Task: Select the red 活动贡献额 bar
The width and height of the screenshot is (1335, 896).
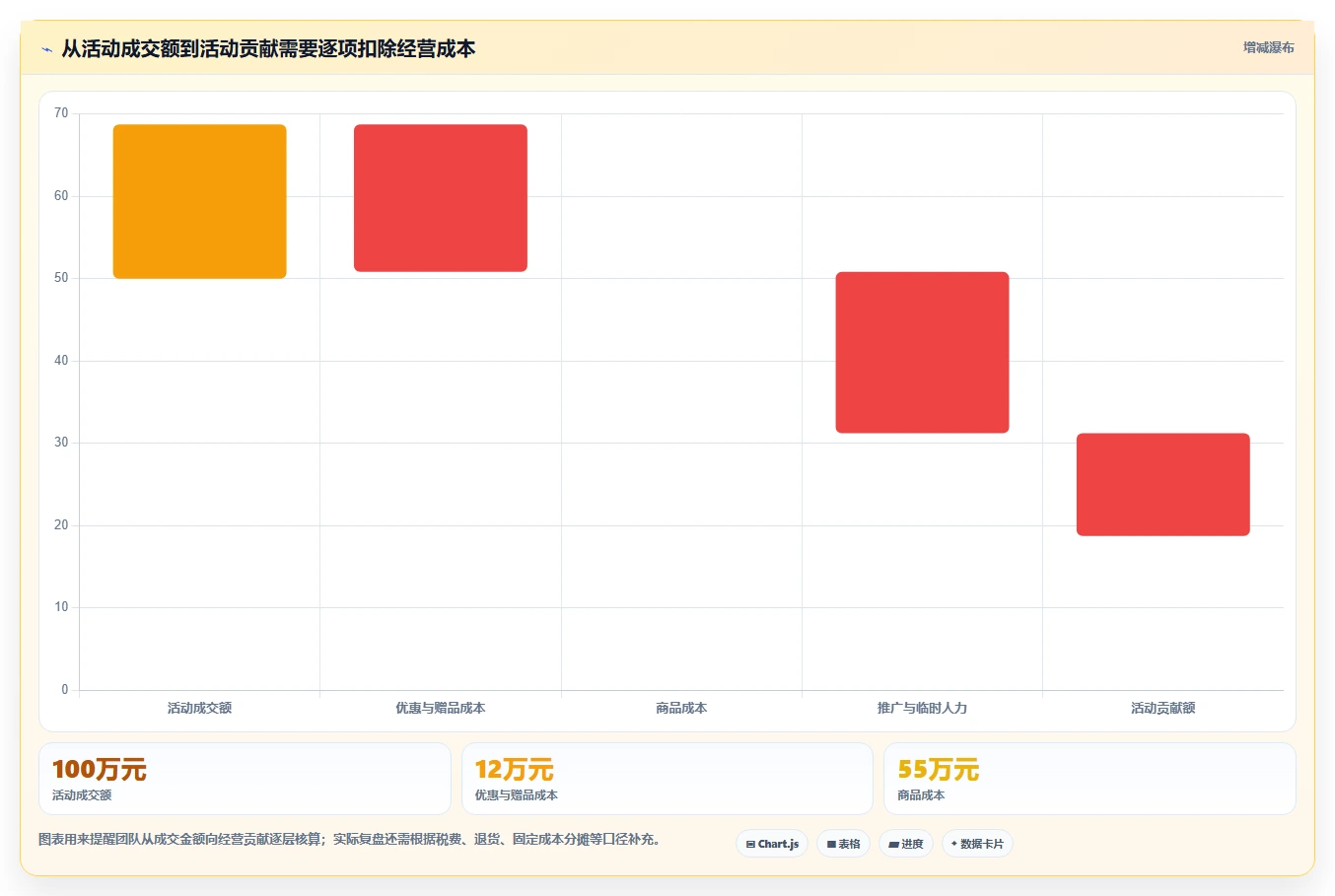Action: tap(1163, 485)
